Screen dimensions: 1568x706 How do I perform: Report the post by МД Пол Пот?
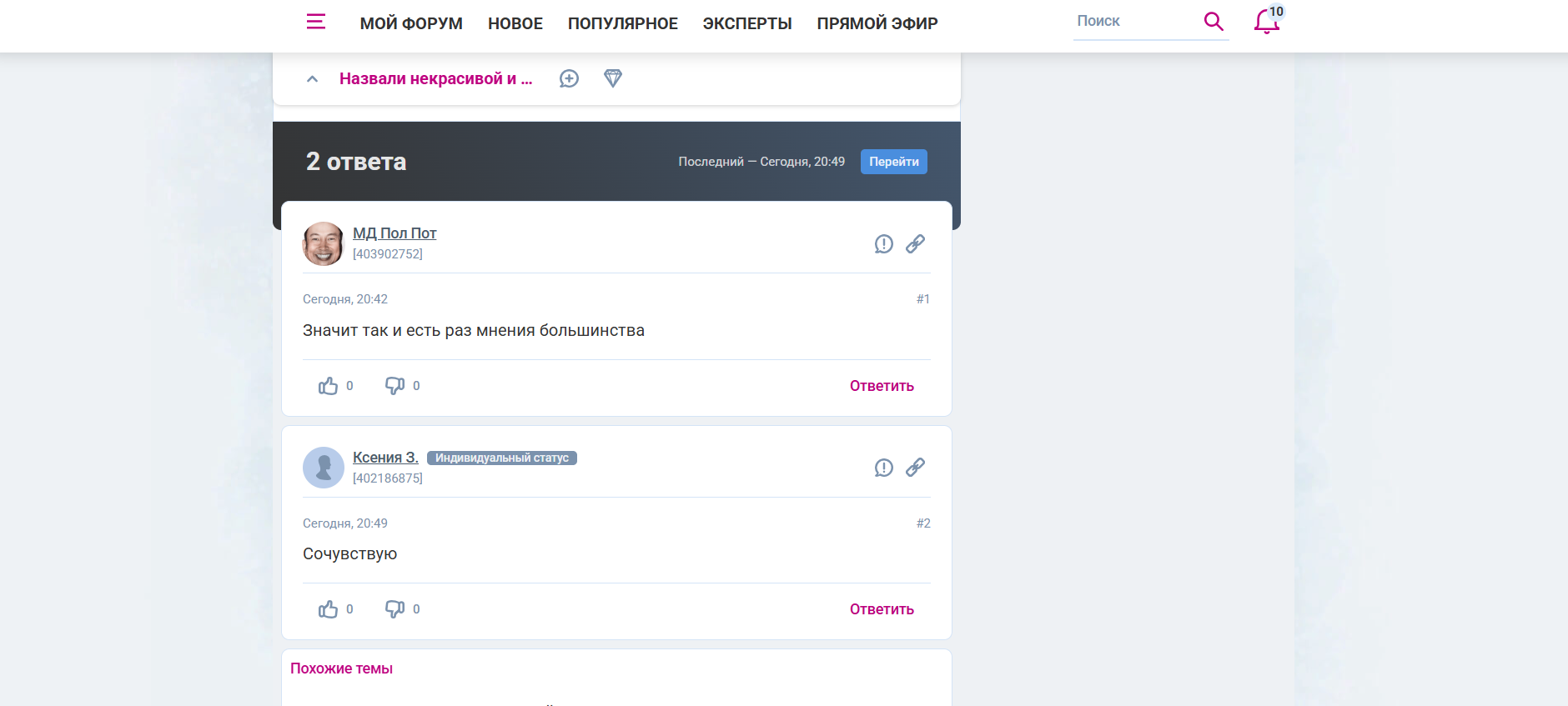[884, 243]
